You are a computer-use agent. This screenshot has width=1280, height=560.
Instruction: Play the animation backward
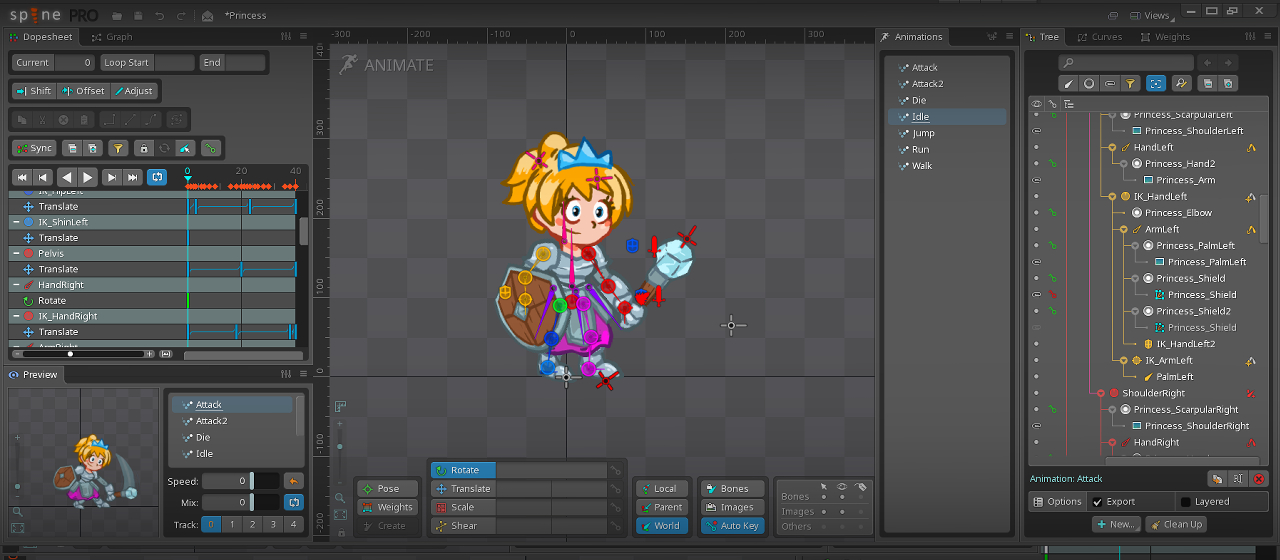point(66,177)
